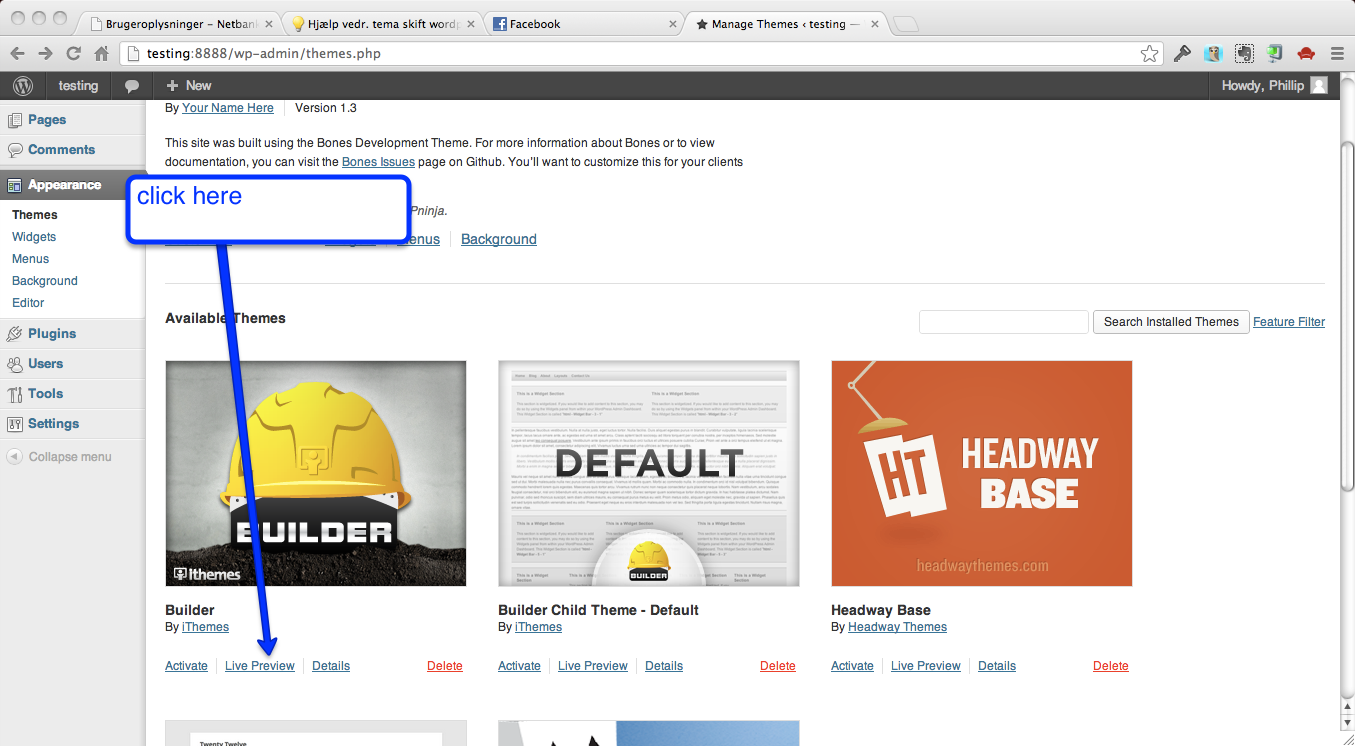Activate the Builder theme

186,666
